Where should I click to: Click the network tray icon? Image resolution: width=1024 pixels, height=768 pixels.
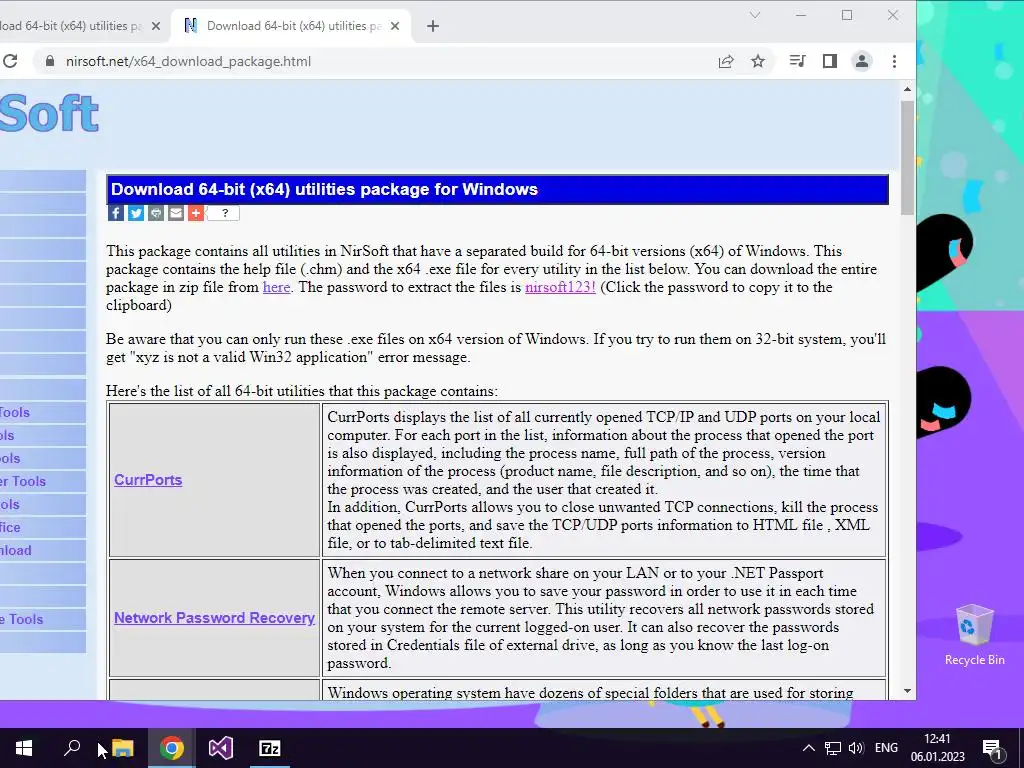[x=833, y=748]
